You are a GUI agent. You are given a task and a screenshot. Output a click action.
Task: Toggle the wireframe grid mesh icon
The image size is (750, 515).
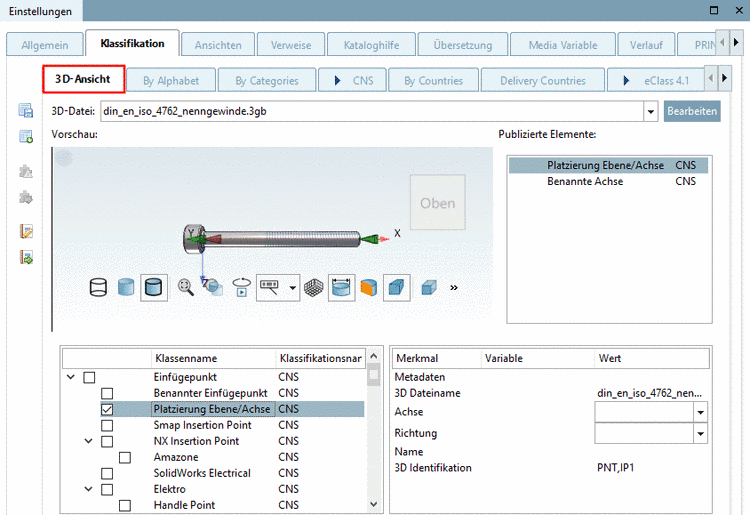tap(314, 287)
